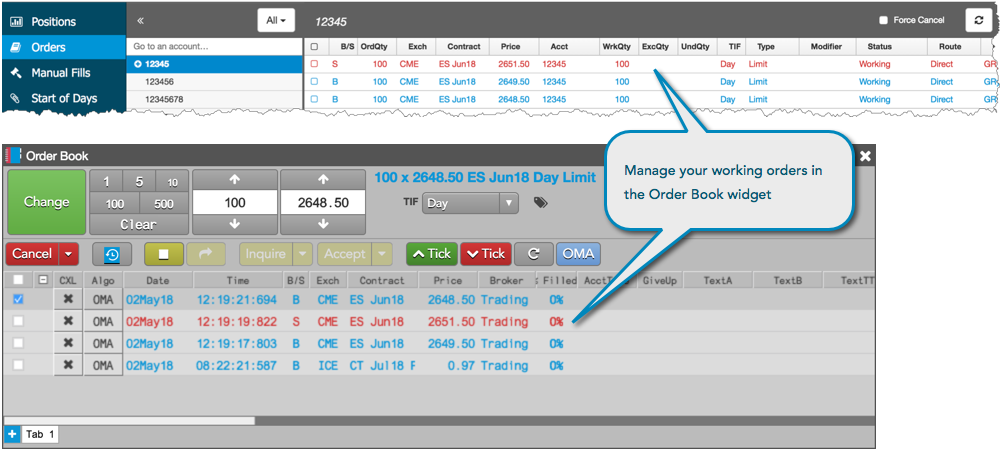Open the TIF Day dropdown
Viewport: 1004px width, 449px height.
(x=470, y=203)
